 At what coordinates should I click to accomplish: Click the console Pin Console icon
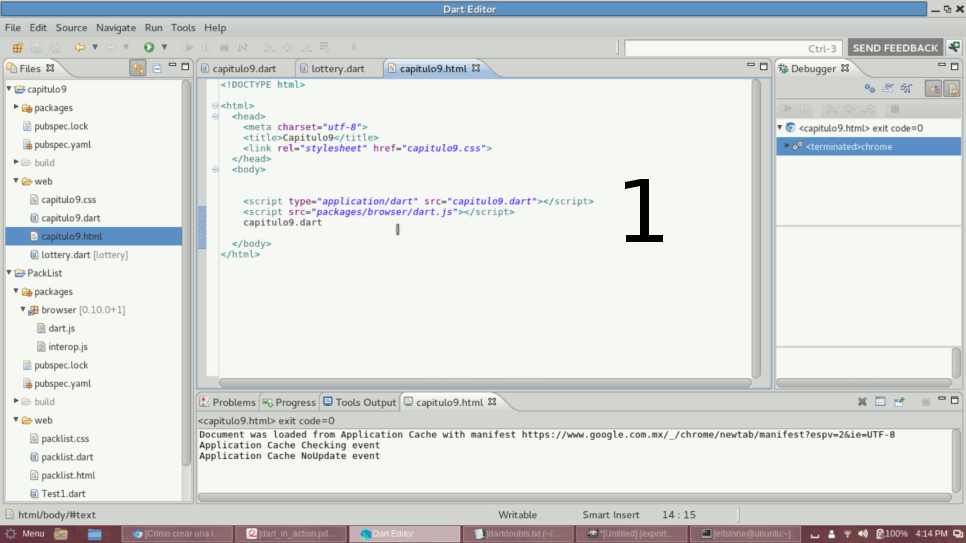[899, 402]
